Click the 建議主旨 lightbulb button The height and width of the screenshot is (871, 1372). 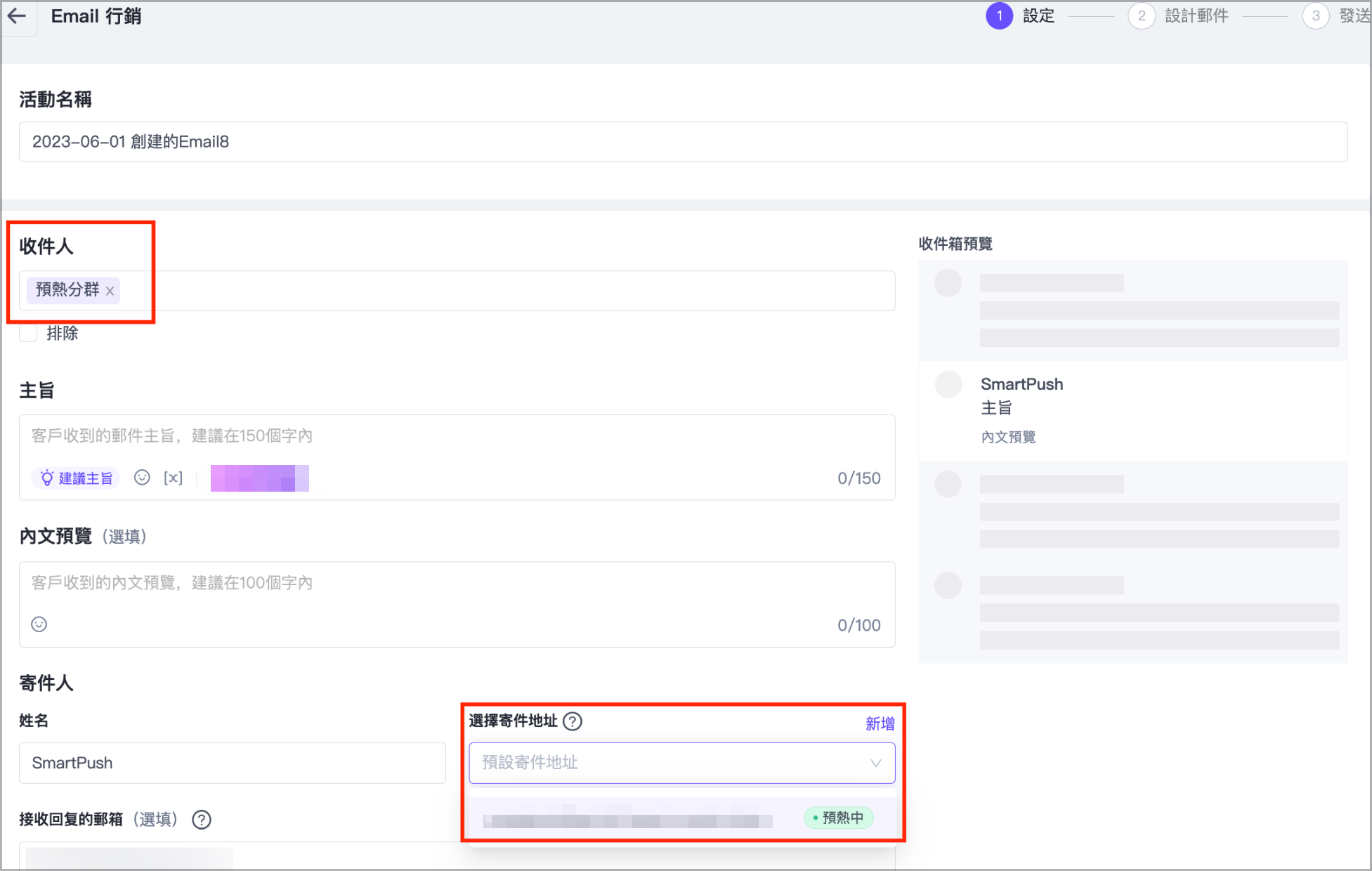tap(76, 478)
